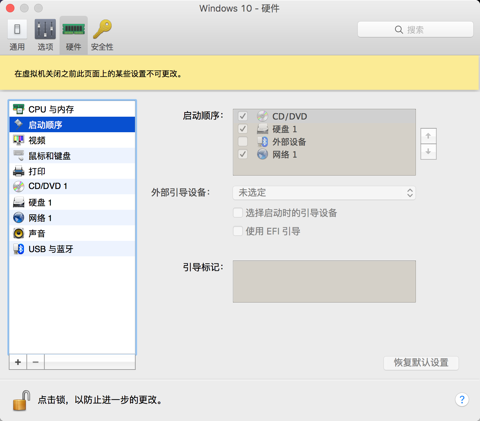The image size is (480, 421).
Task: Click the 外部设备 icon in boot order list
Action: click(262, 142)
